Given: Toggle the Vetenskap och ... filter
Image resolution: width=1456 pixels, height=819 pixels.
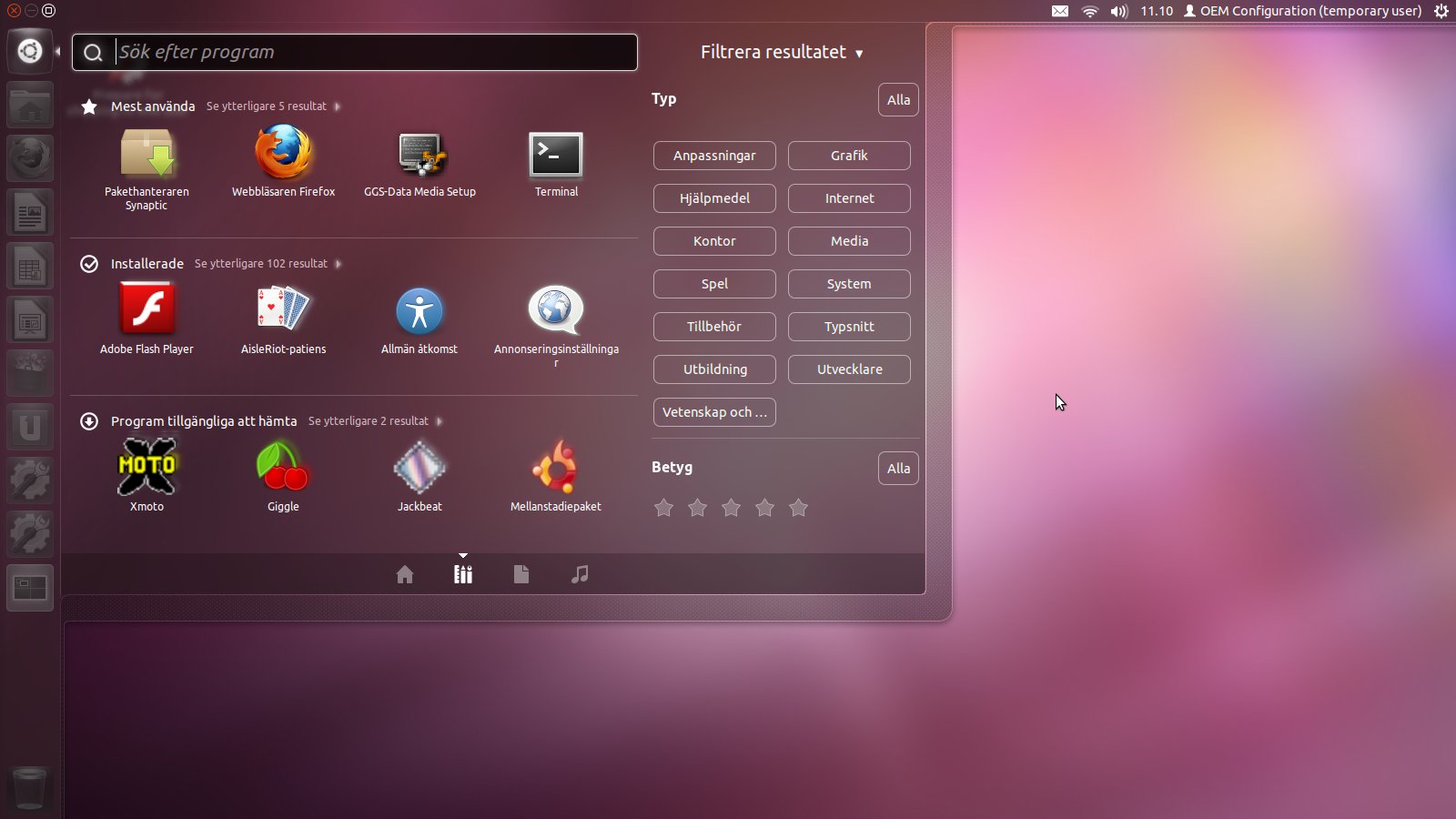Looking at the screenshot, I should pyautogui.click(x=714, y=412).
